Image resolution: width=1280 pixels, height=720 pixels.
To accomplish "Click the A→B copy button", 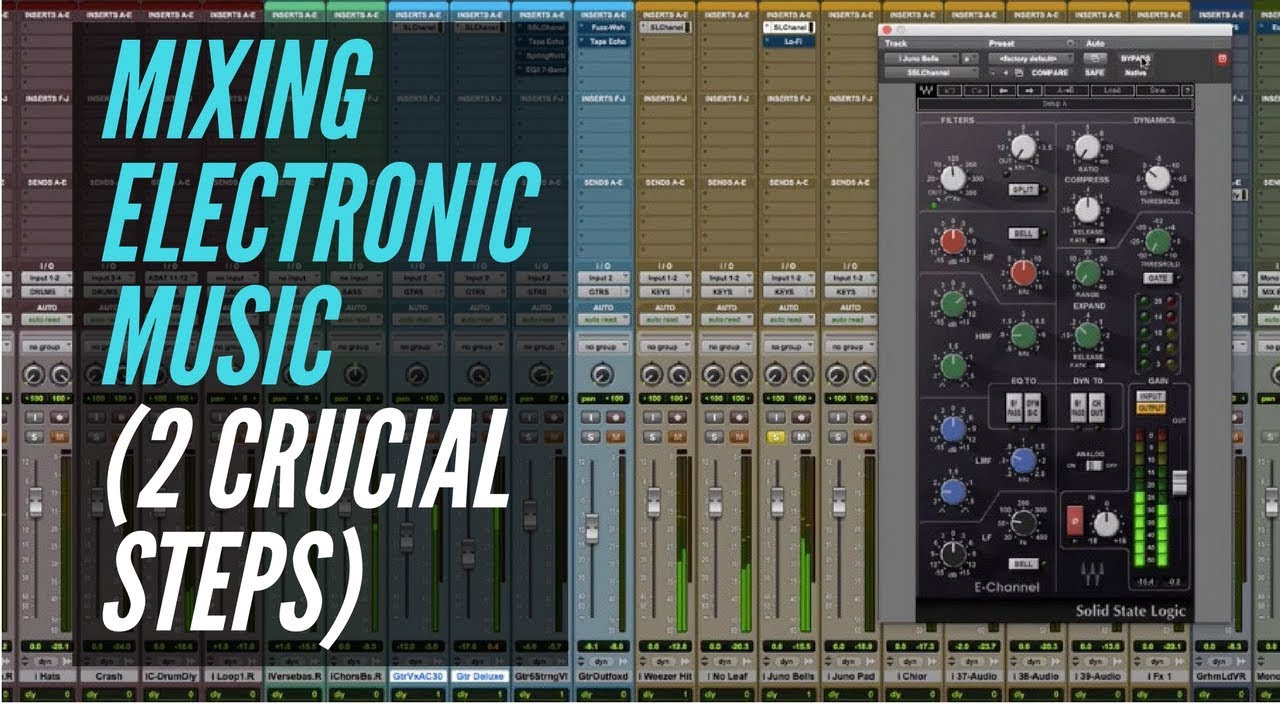I will [1066, 90].
